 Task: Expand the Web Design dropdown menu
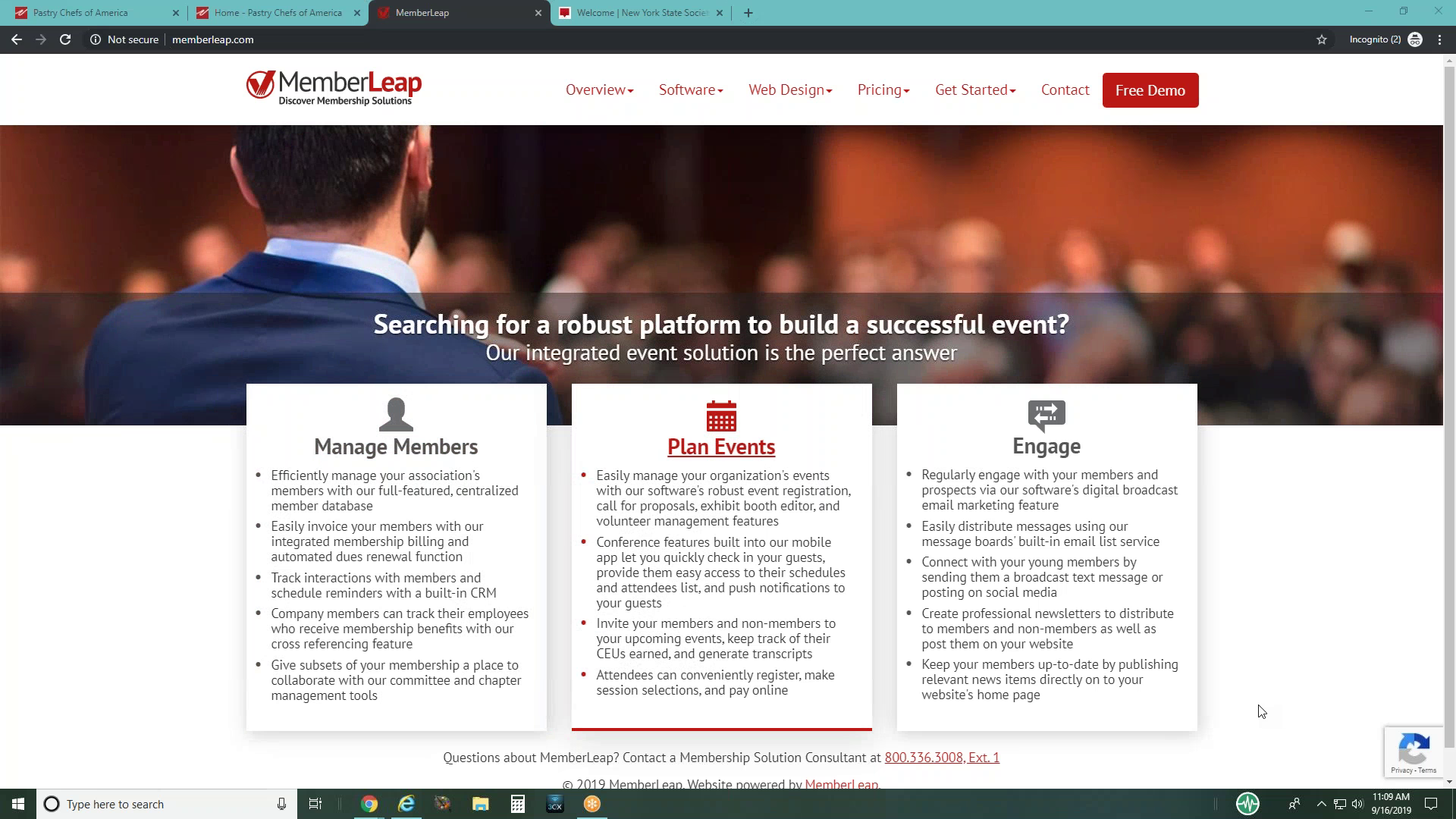tap(790, 89)
